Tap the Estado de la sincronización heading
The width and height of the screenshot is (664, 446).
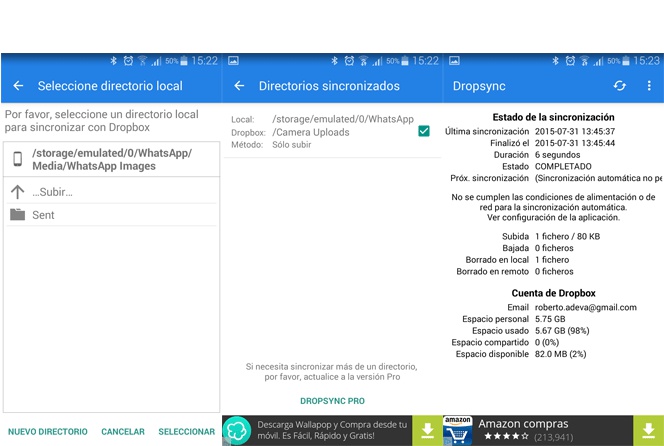point(553,117)
